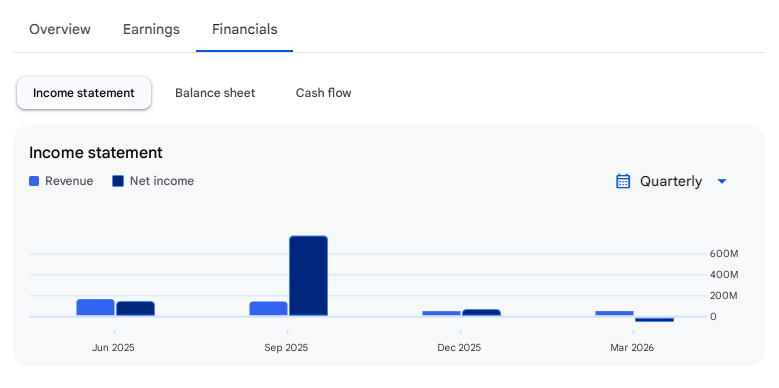Toggle the Revenue legend swatch
This screenshot has height=388, width=779.
pos(34,181)
